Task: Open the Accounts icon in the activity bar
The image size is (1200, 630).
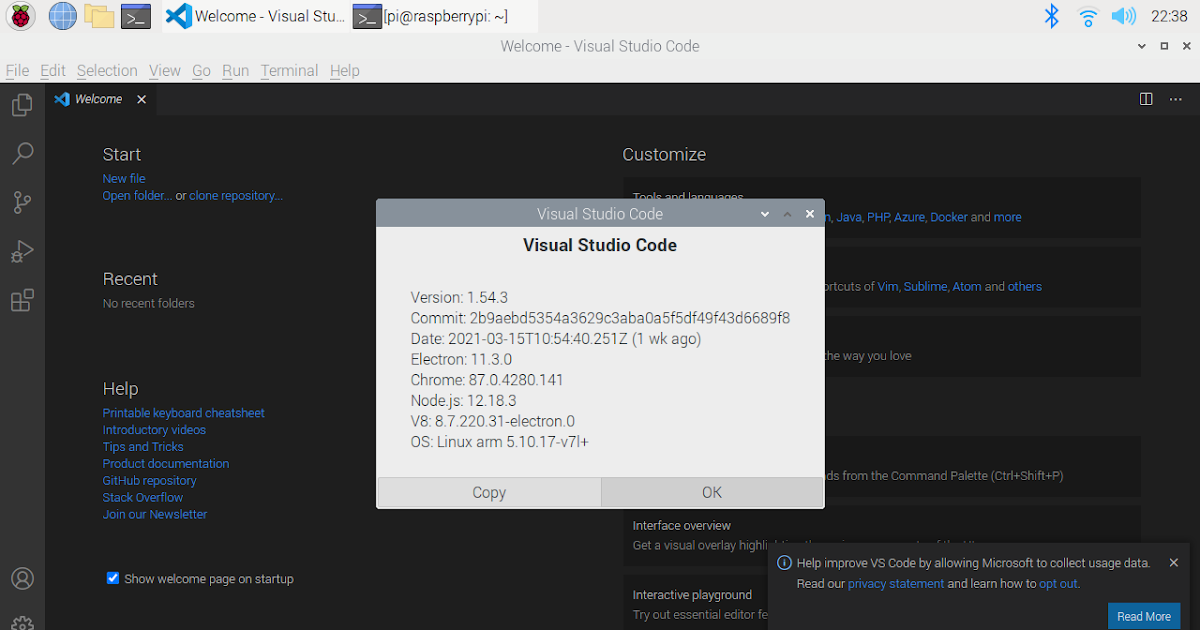Action: pyautogui.click(x=22, y=578)
